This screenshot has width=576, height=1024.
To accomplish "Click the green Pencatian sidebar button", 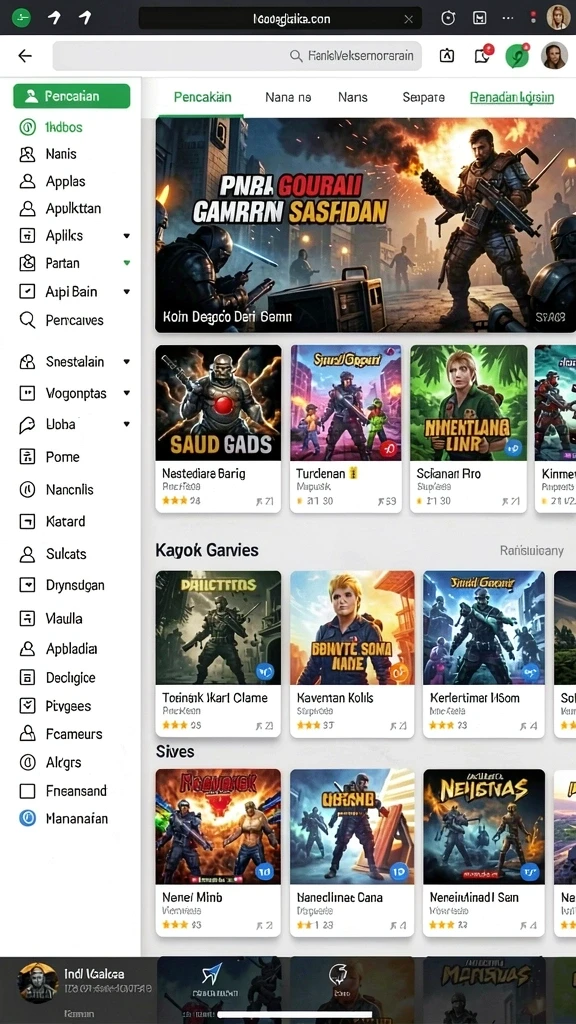I will coord(72,96).
